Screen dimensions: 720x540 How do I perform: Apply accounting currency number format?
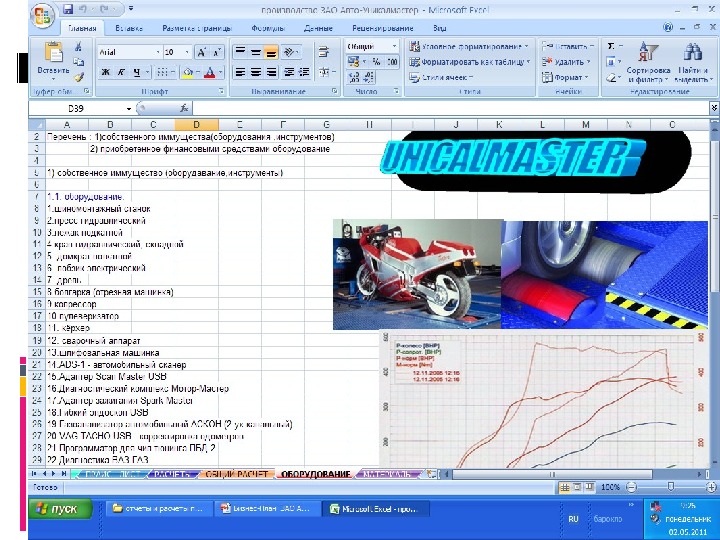point(354,62)
